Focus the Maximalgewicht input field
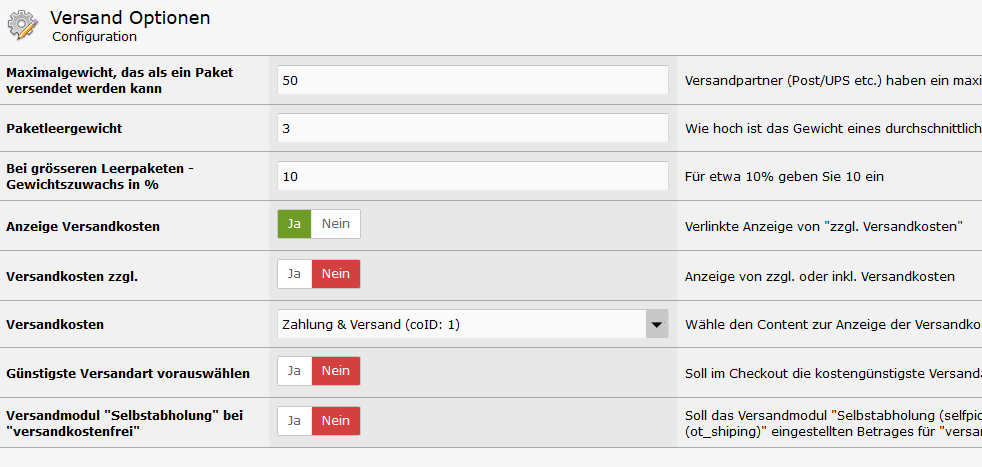 click(472, 80)
